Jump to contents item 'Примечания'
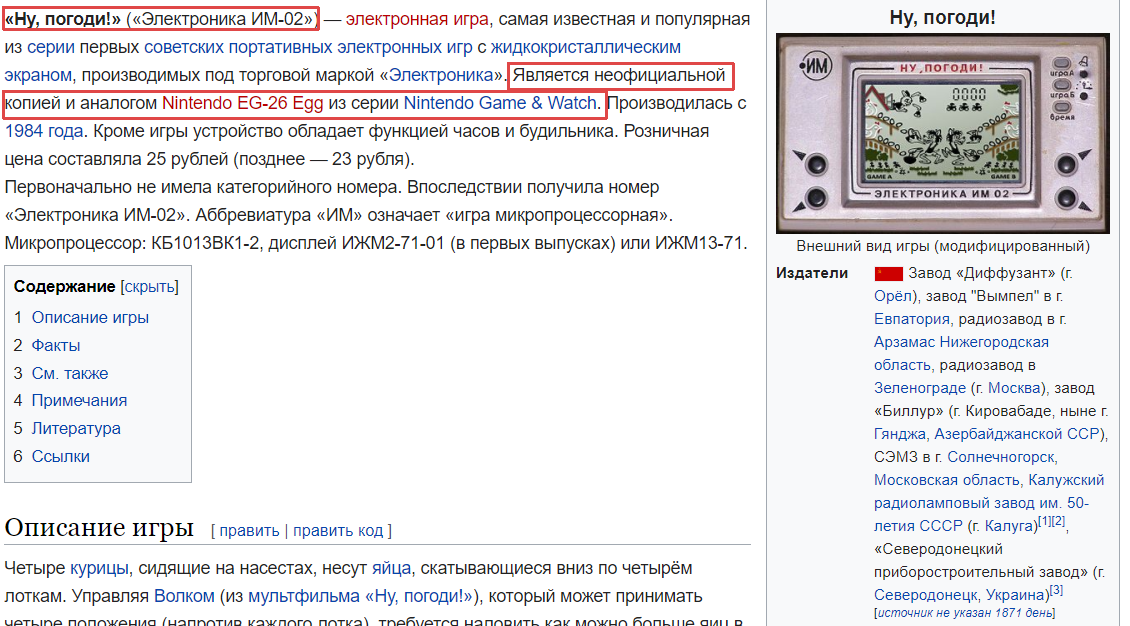 pos(79,401)
